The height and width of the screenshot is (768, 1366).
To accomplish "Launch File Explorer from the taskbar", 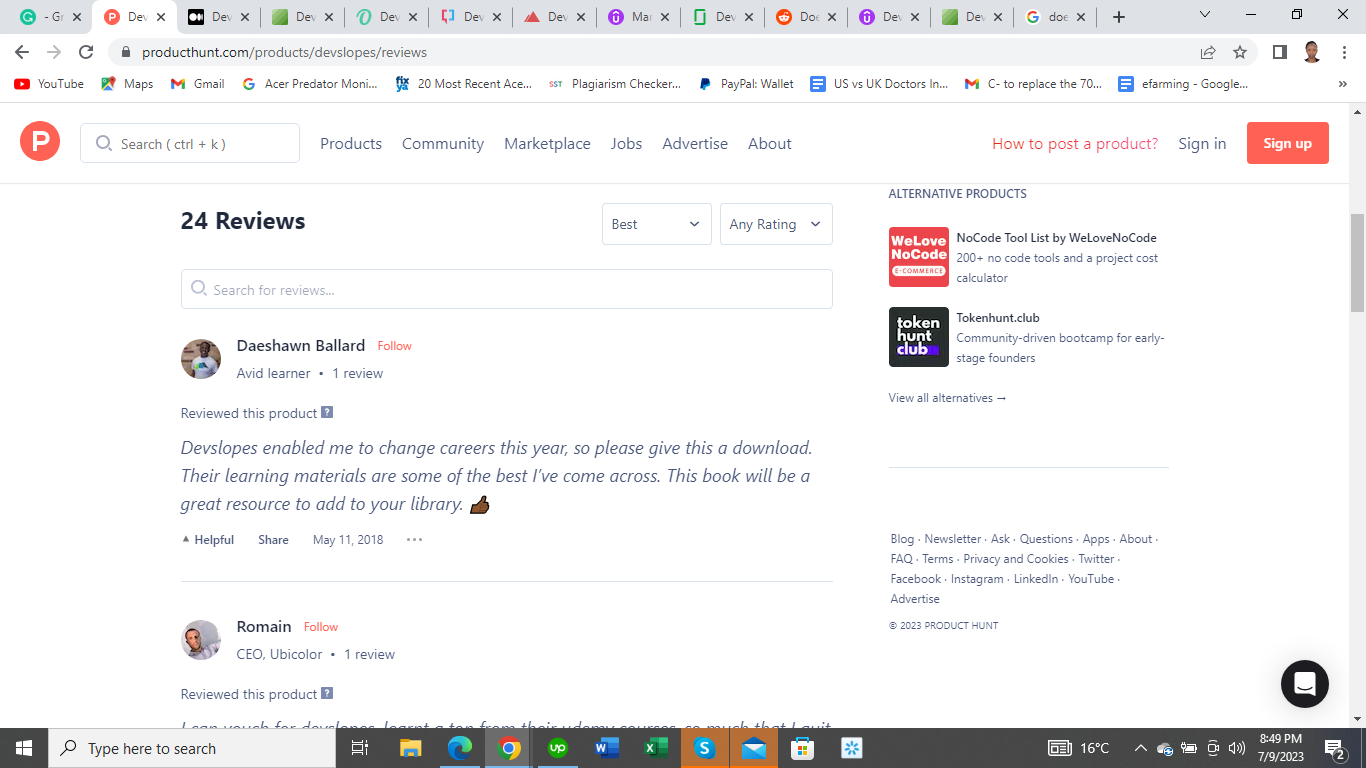I will coord(410,748).
